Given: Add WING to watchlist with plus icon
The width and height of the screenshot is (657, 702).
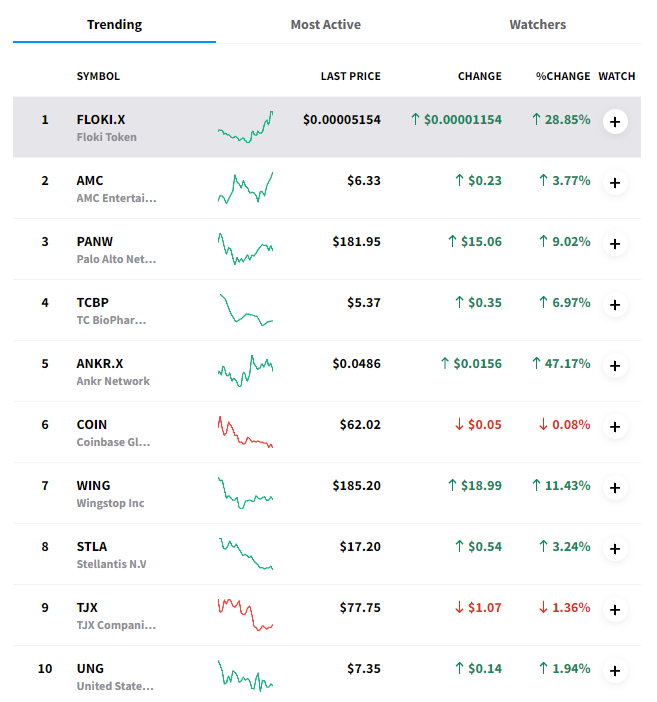Looking at the screenshot, I should point(615,488).
